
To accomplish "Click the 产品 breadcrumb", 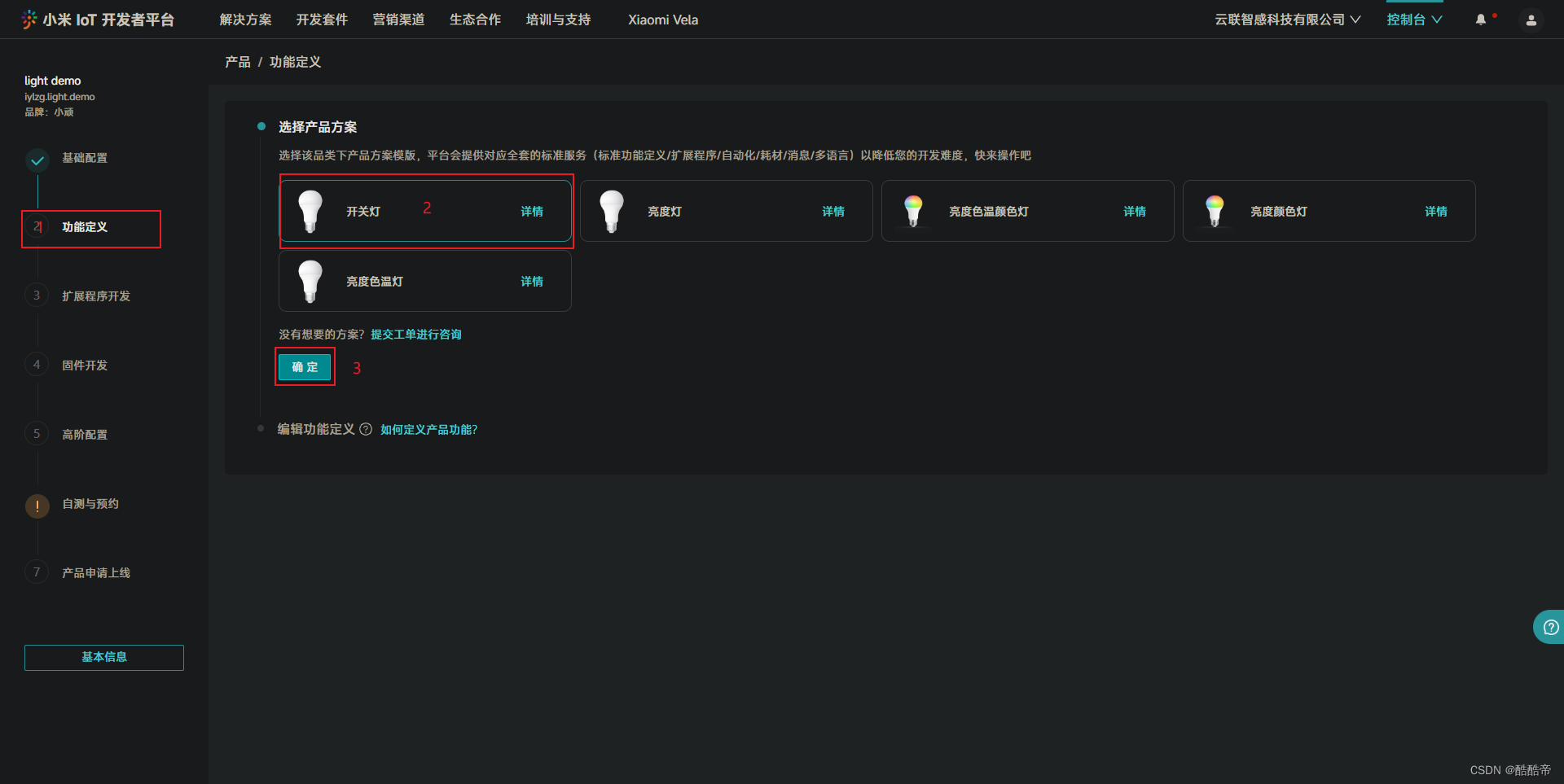I will 238,62.
